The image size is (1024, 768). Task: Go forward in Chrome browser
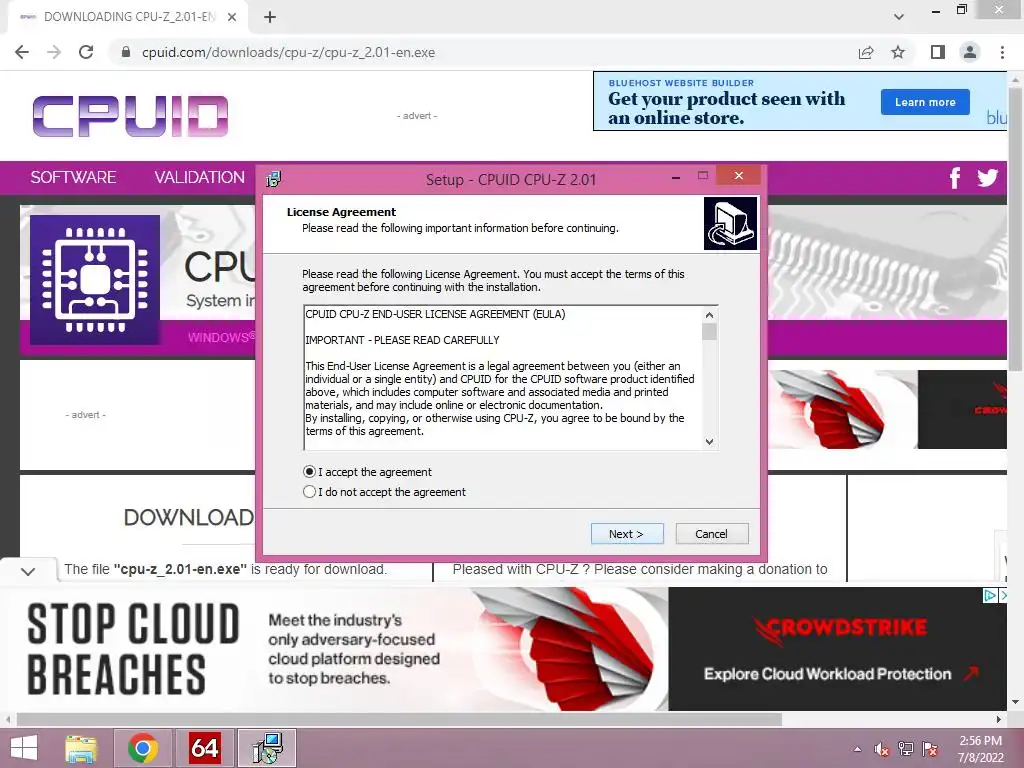(54, 52)
